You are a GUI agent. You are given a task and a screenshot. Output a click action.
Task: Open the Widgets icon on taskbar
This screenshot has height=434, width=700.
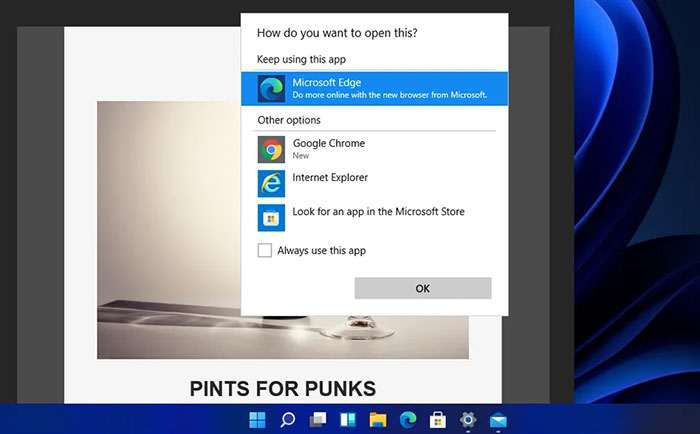click(348, 420)
